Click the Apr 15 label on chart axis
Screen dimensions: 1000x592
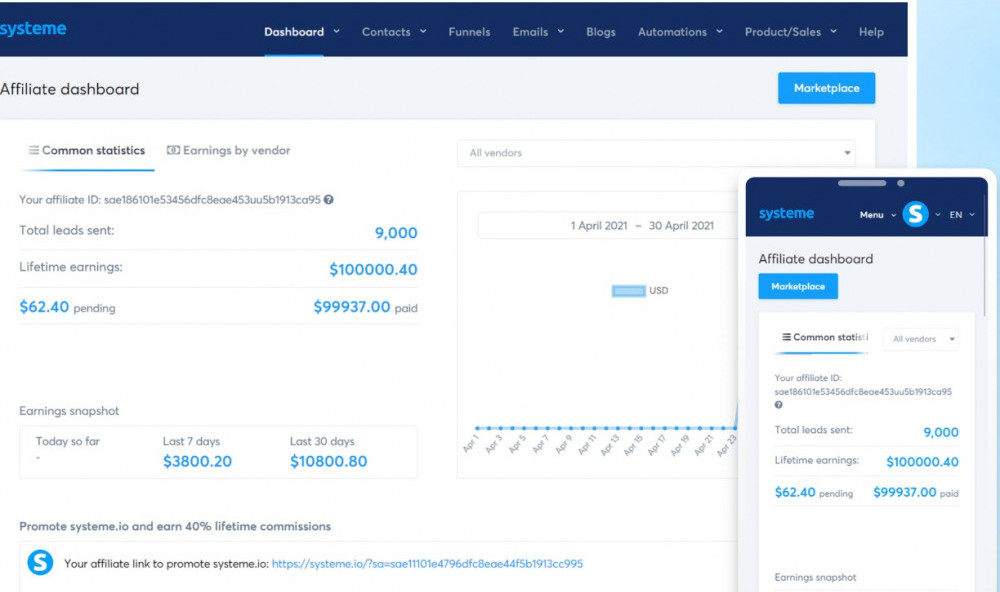tap(634, 445)
